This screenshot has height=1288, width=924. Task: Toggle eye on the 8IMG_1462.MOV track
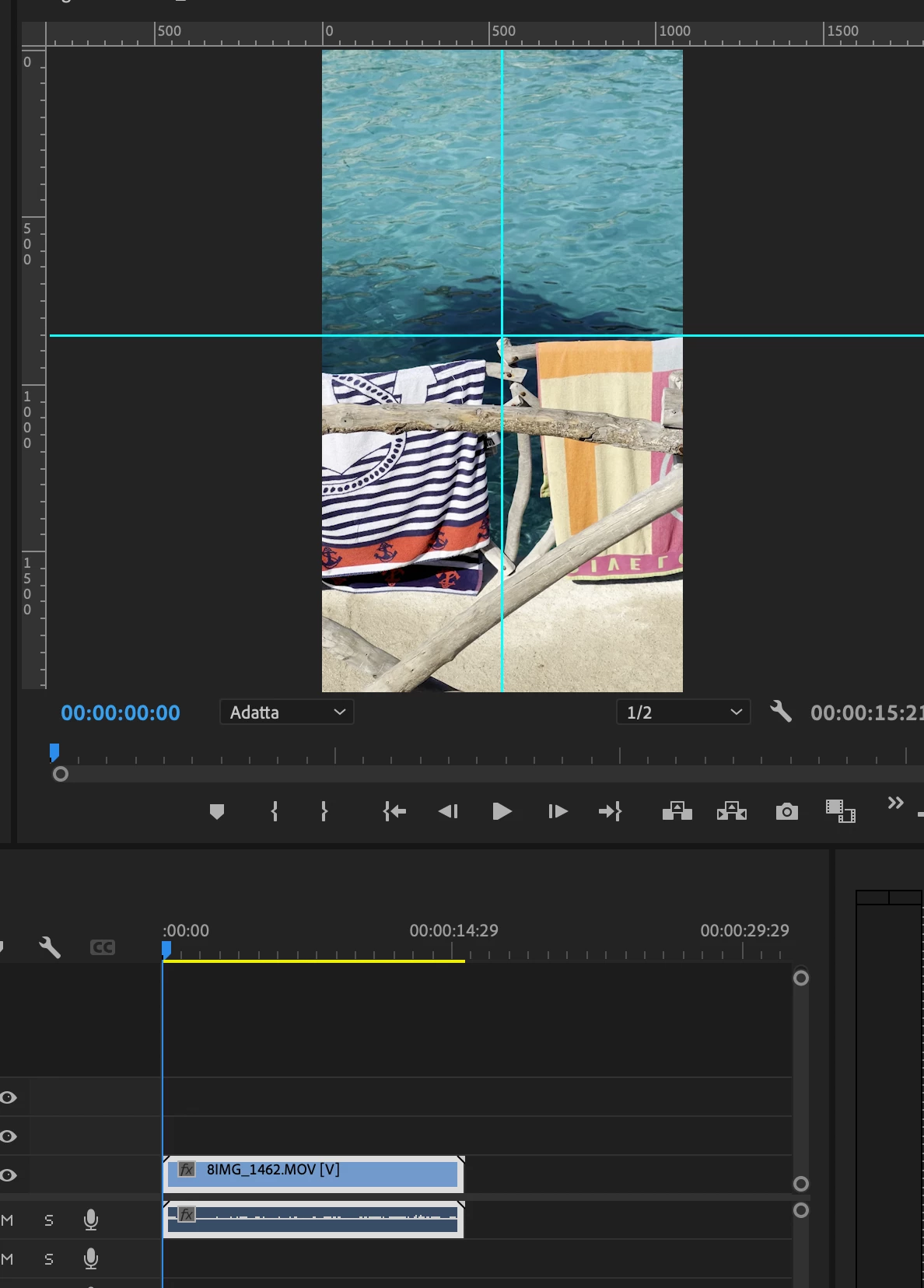coord(9,1175)
